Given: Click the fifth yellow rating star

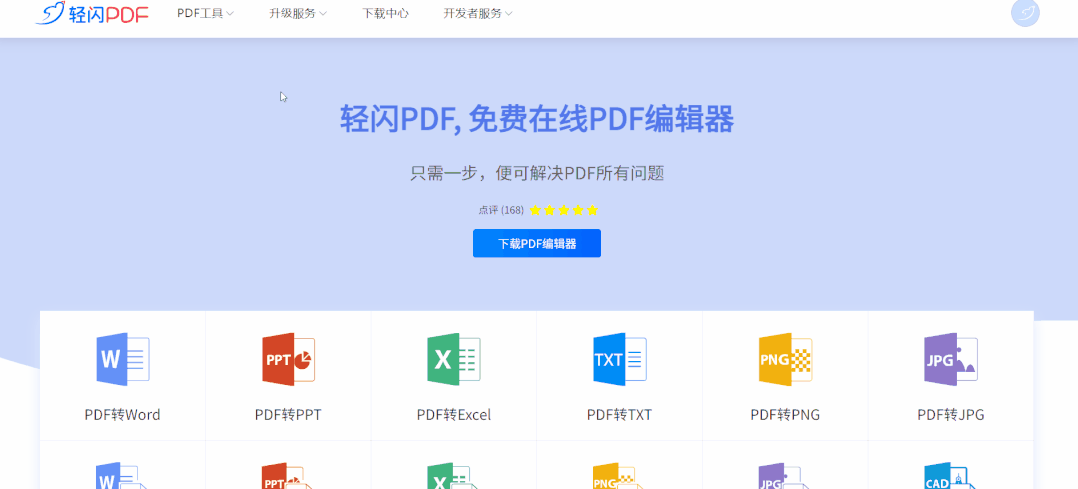Looking at the screenshot, I should click(593, 210).
